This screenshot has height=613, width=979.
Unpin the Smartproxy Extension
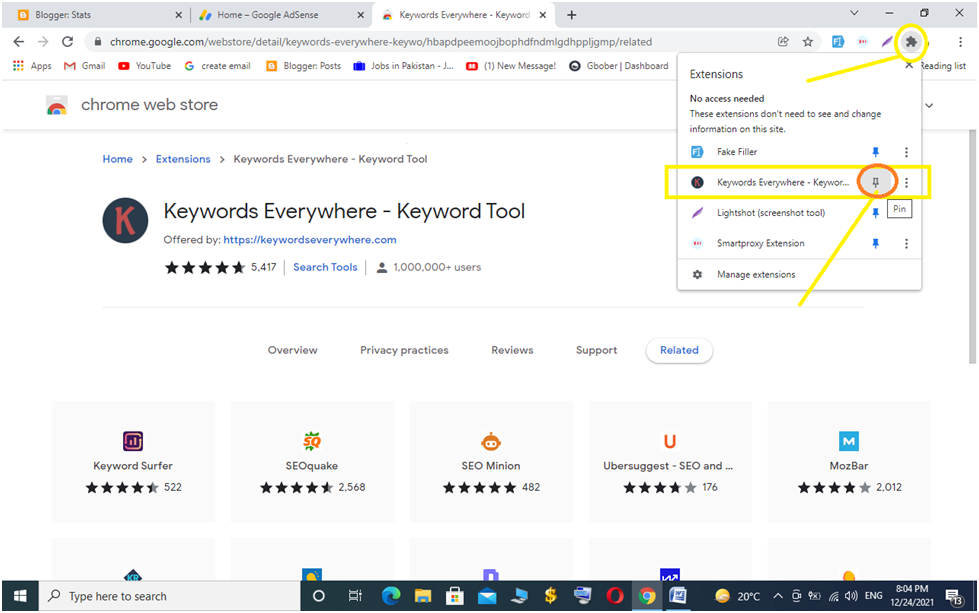point(875,243)
